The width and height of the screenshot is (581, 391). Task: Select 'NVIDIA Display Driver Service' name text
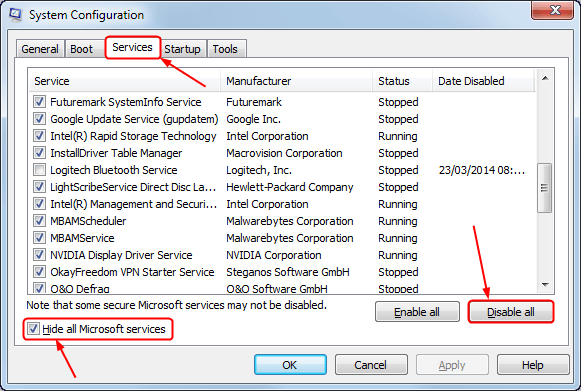click(121, 255)
